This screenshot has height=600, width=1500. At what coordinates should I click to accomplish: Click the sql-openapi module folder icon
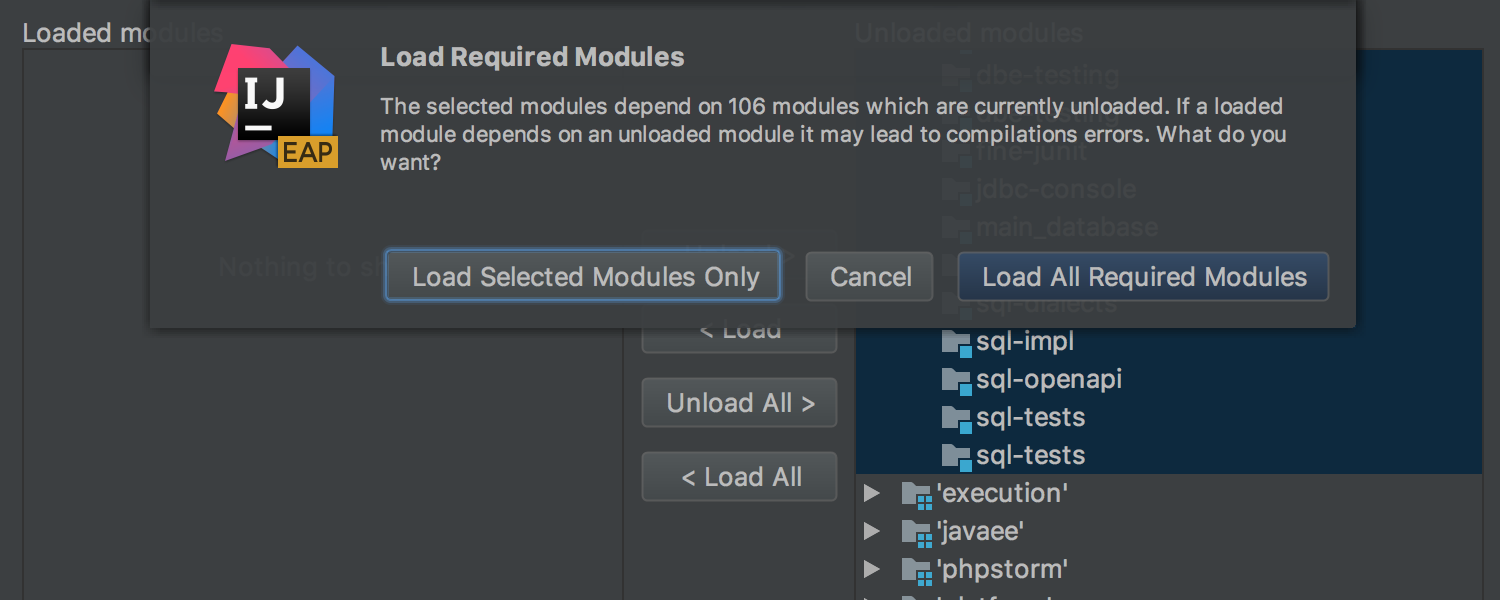pyautogui.click(x=957, y=380)
